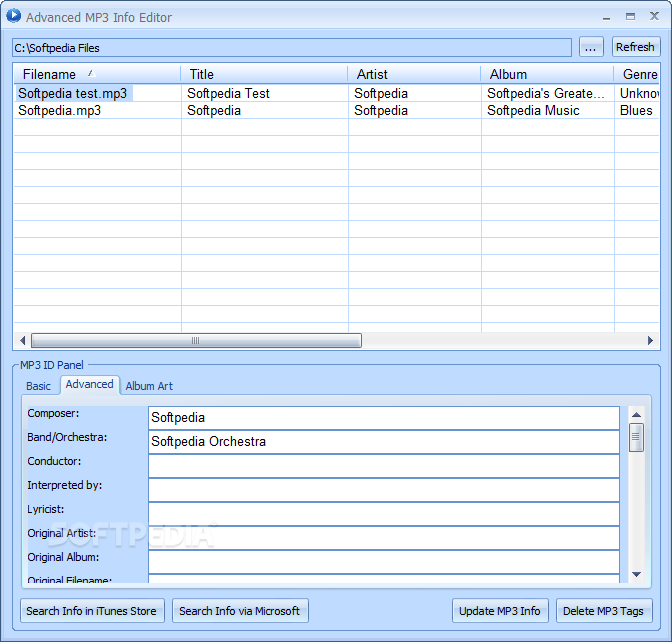Click the Conductor input field
The image size is (672, 642).
click(x=384, y=466)
